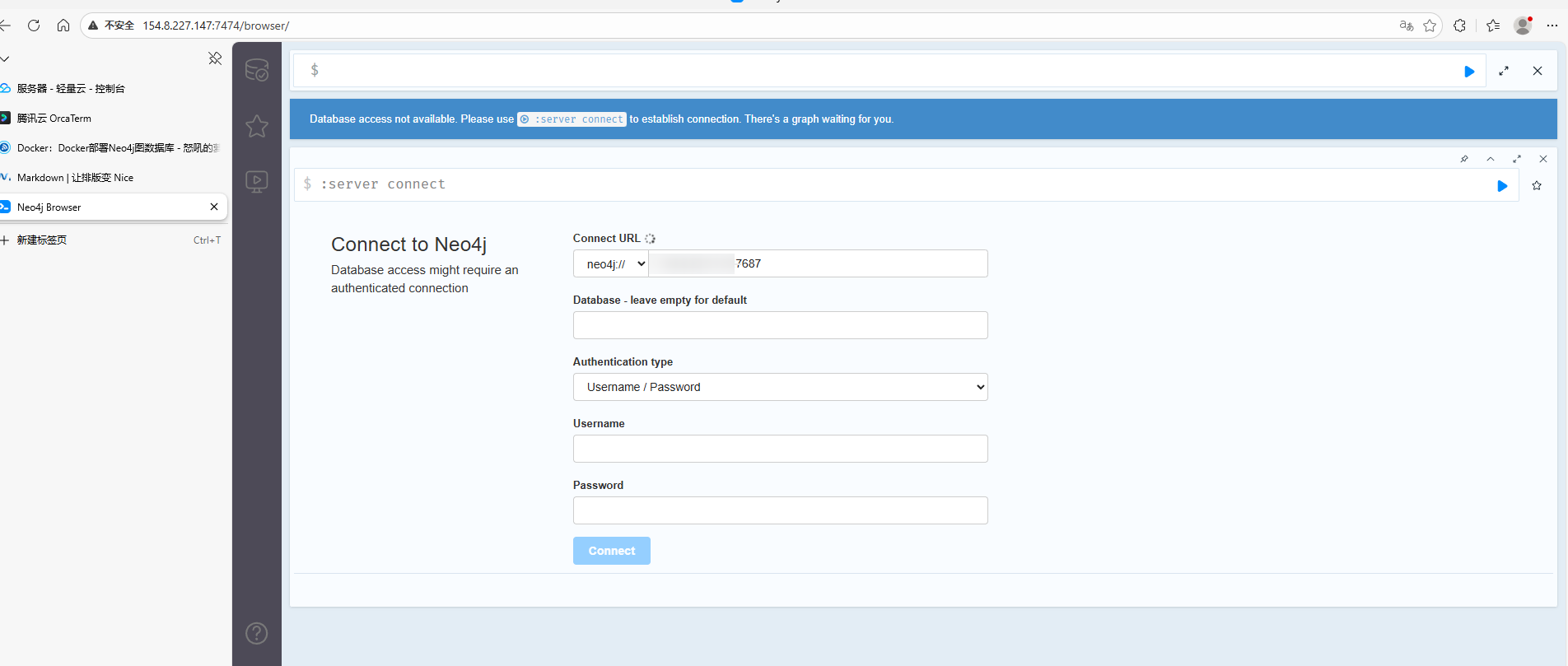Click the top Cypher editor input
Screen dimensions: 1568x666
[889, 71]
